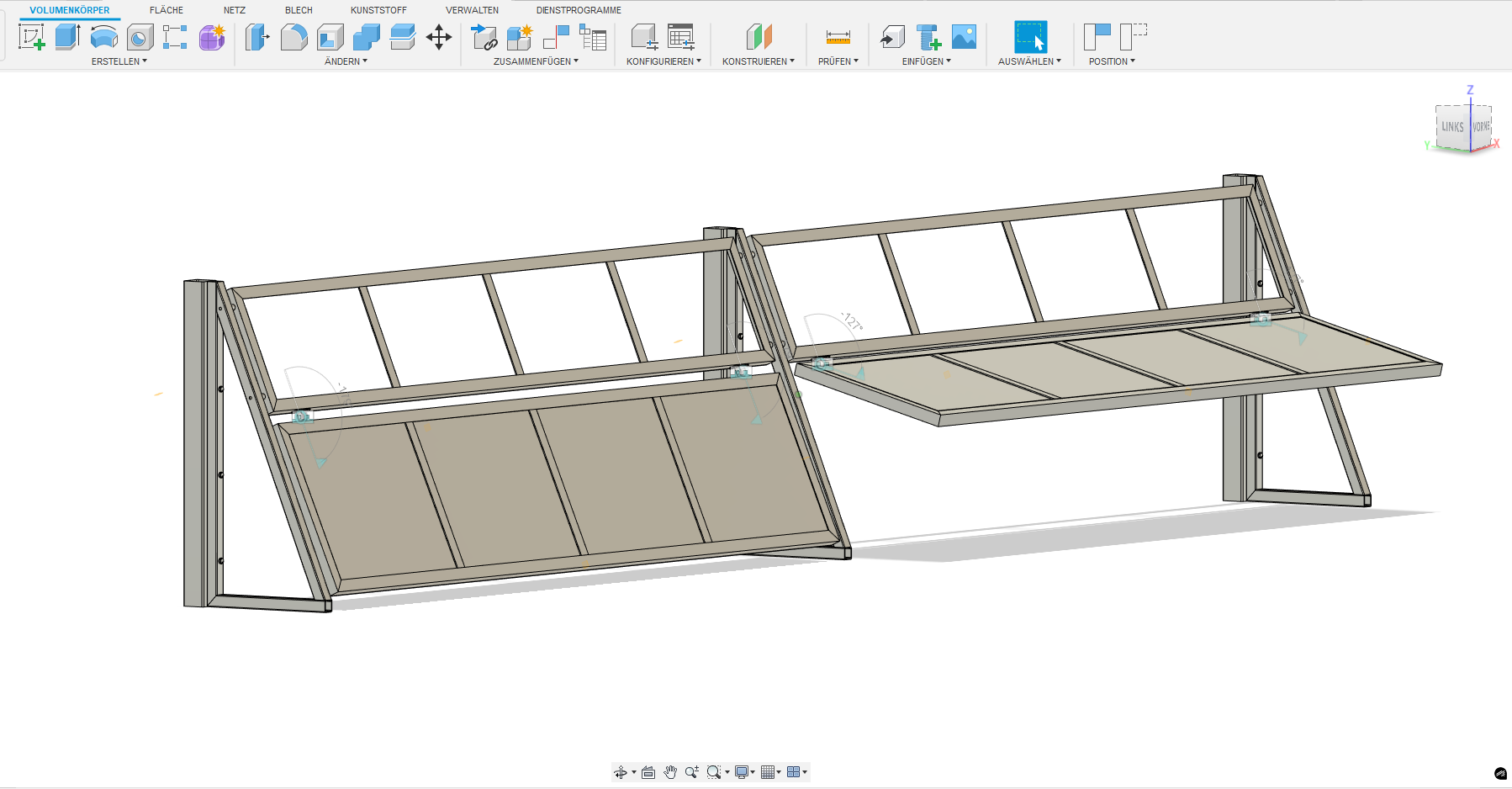
Task: Click the Measure ruler icon
Action: [838, 37]
